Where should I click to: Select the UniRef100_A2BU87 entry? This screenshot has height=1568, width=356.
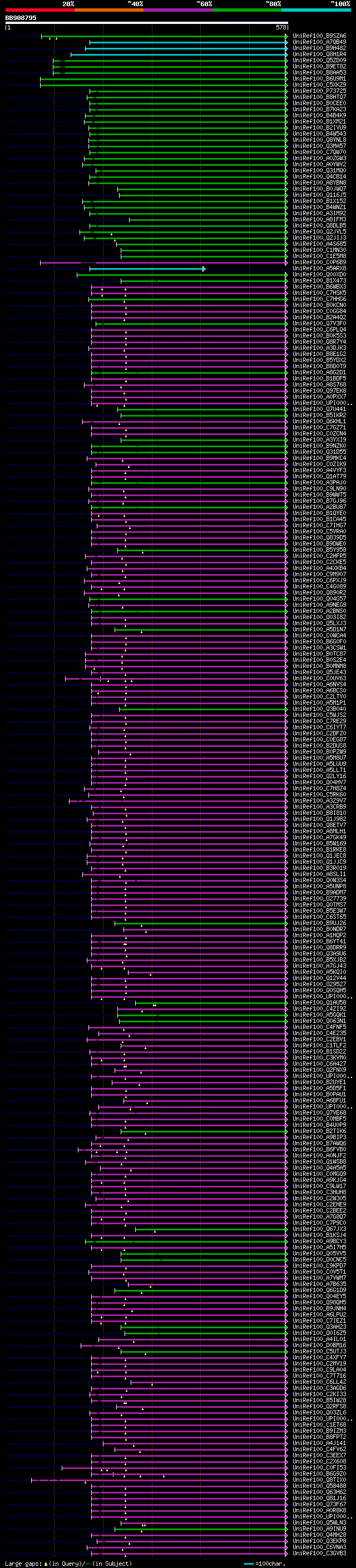point(319,507)
